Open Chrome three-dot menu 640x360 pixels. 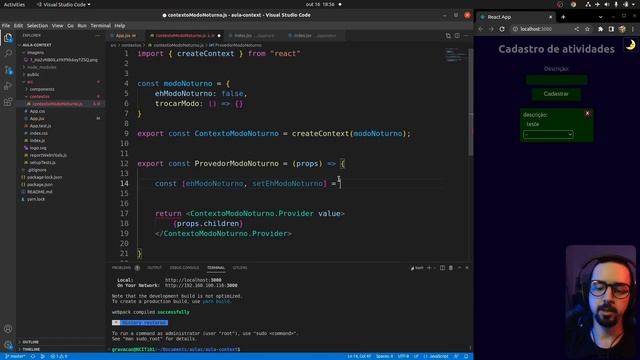click(633, 29)
